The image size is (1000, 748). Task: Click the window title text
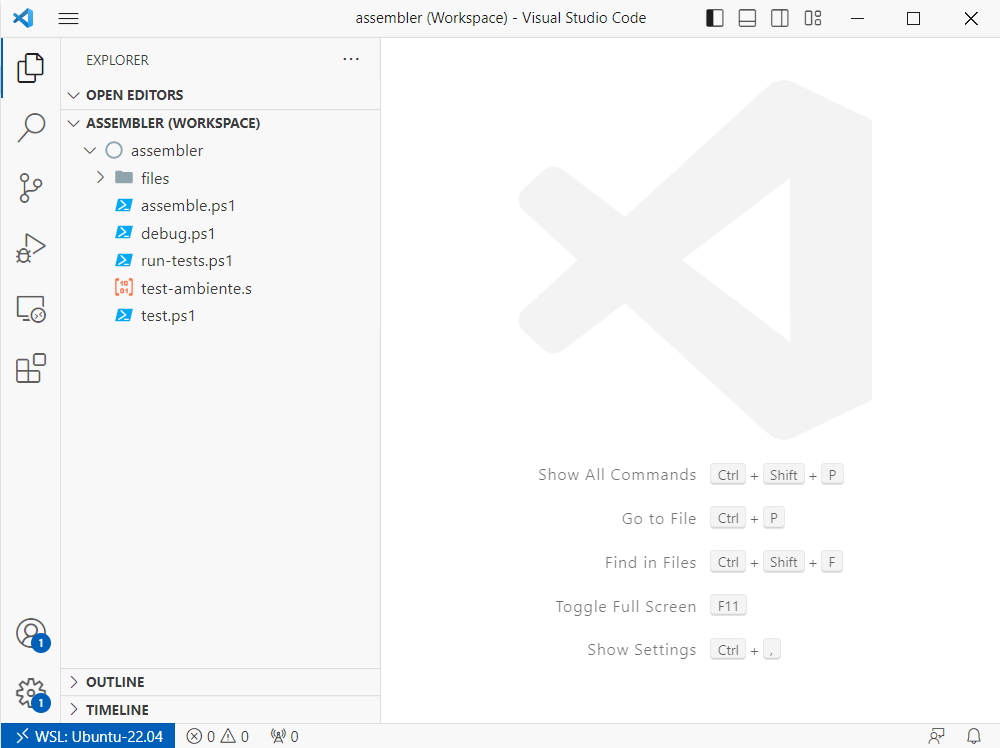[x=501, y=18]
